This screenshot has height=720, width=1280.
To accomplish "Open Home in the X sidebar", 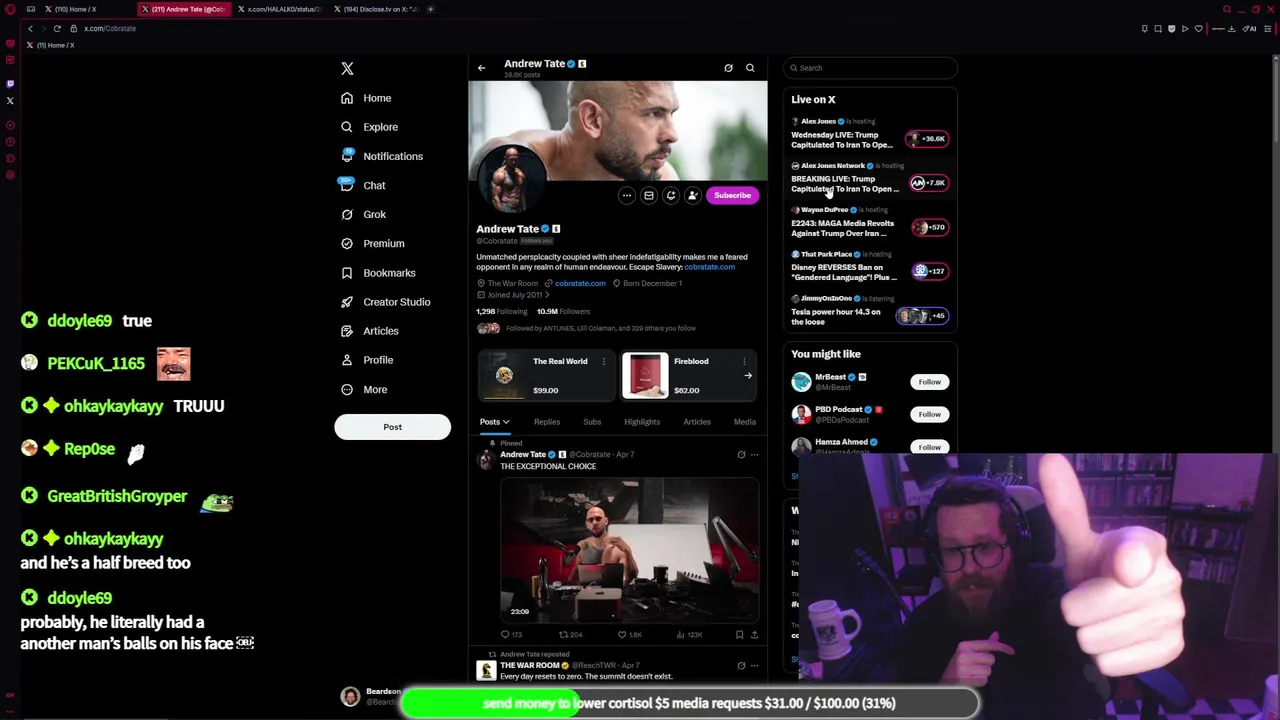I will [x=366, y=98].
